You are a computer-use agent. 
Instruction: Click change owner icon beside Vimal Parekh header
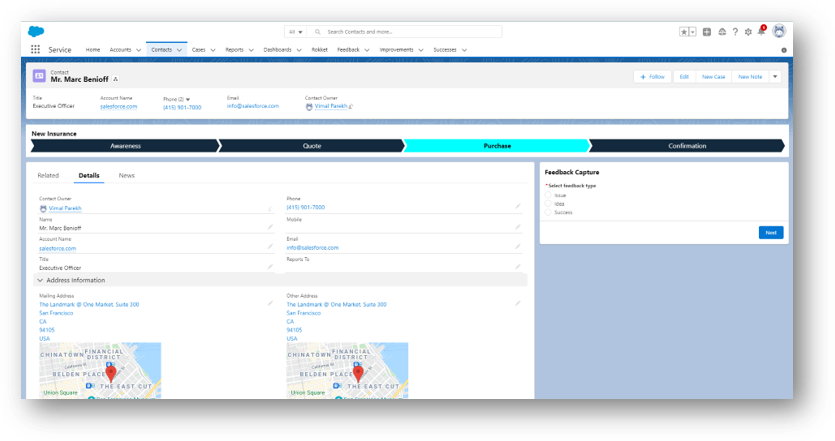351,107
